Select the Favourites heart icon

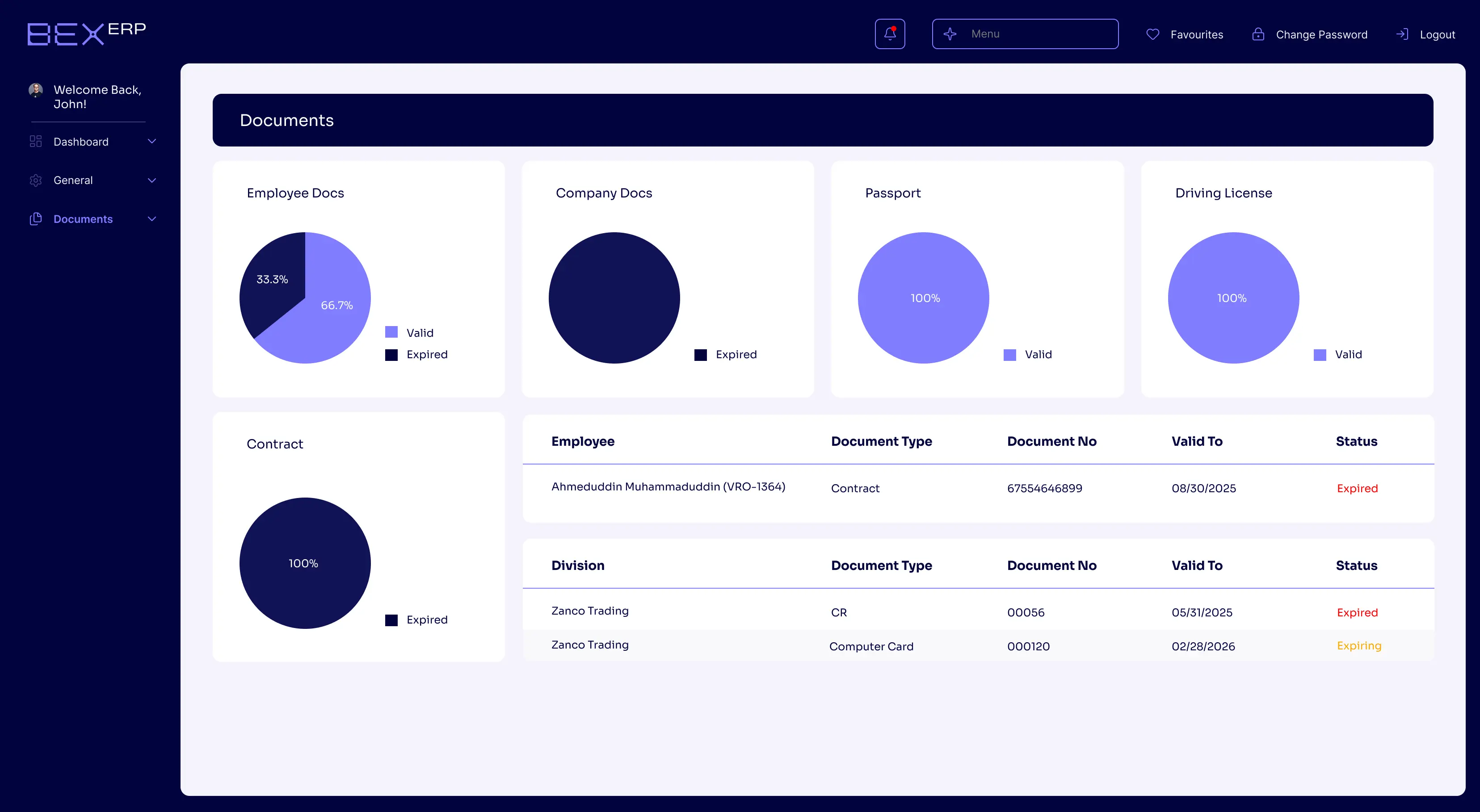1152,34
